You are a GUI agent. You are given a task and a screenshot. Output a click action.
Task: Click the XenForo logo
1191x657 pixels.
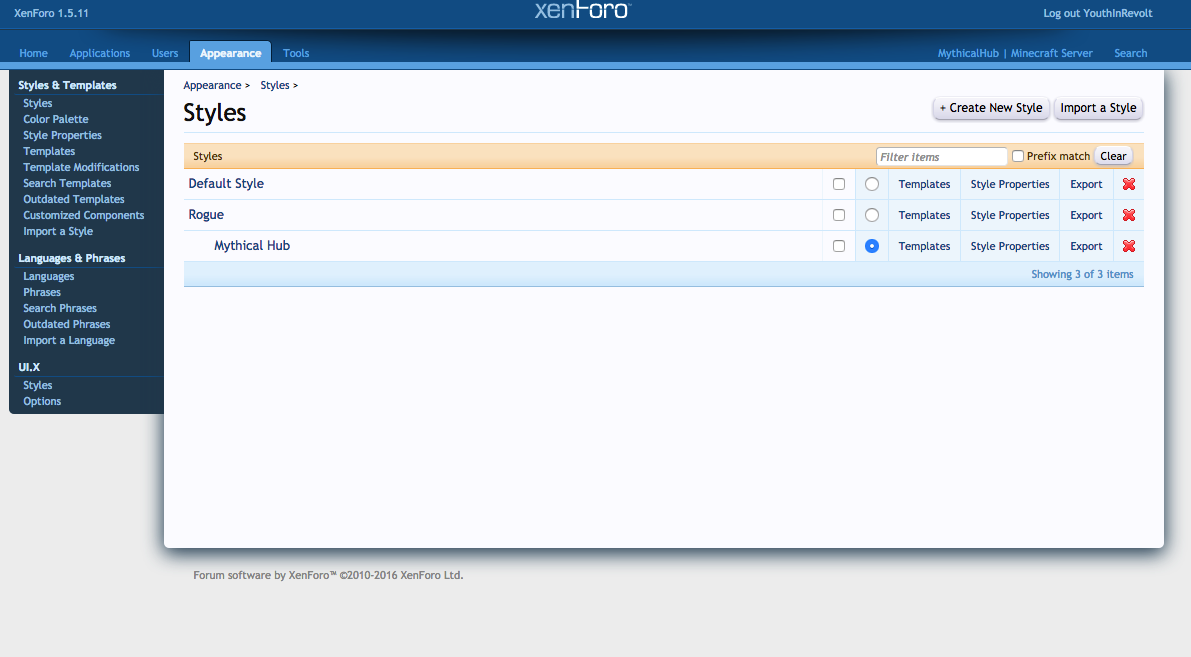[582, 11]
